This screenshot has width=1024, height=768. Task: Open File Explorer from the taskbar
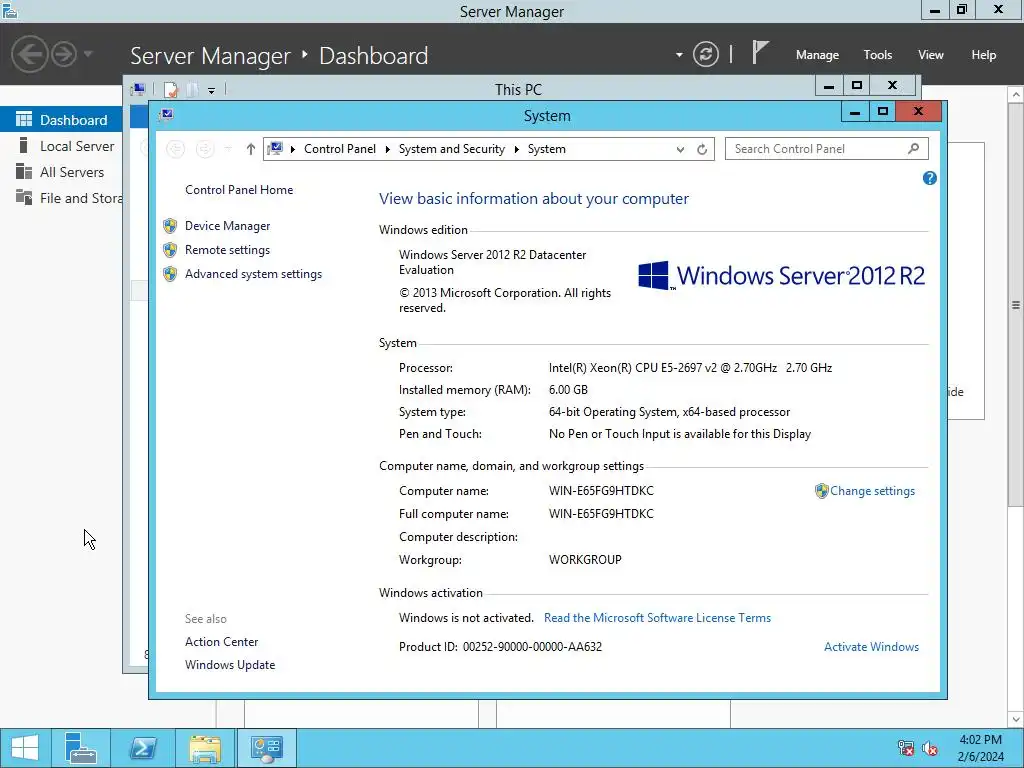[x=205, y=748]
